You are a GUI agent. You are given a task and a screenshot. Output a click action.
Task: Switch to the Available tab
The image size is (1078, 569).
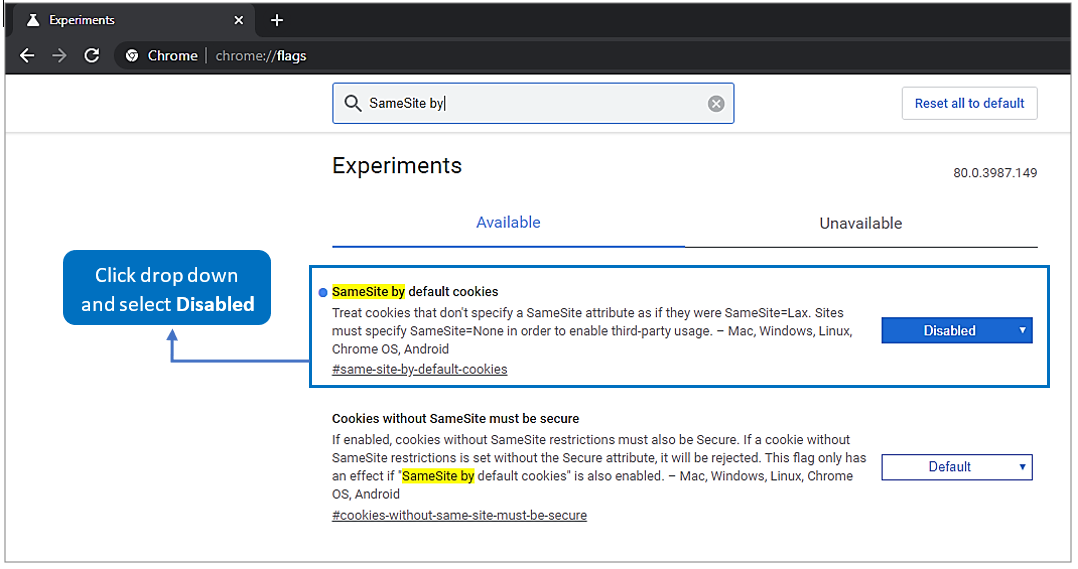(x=508, y=223)
